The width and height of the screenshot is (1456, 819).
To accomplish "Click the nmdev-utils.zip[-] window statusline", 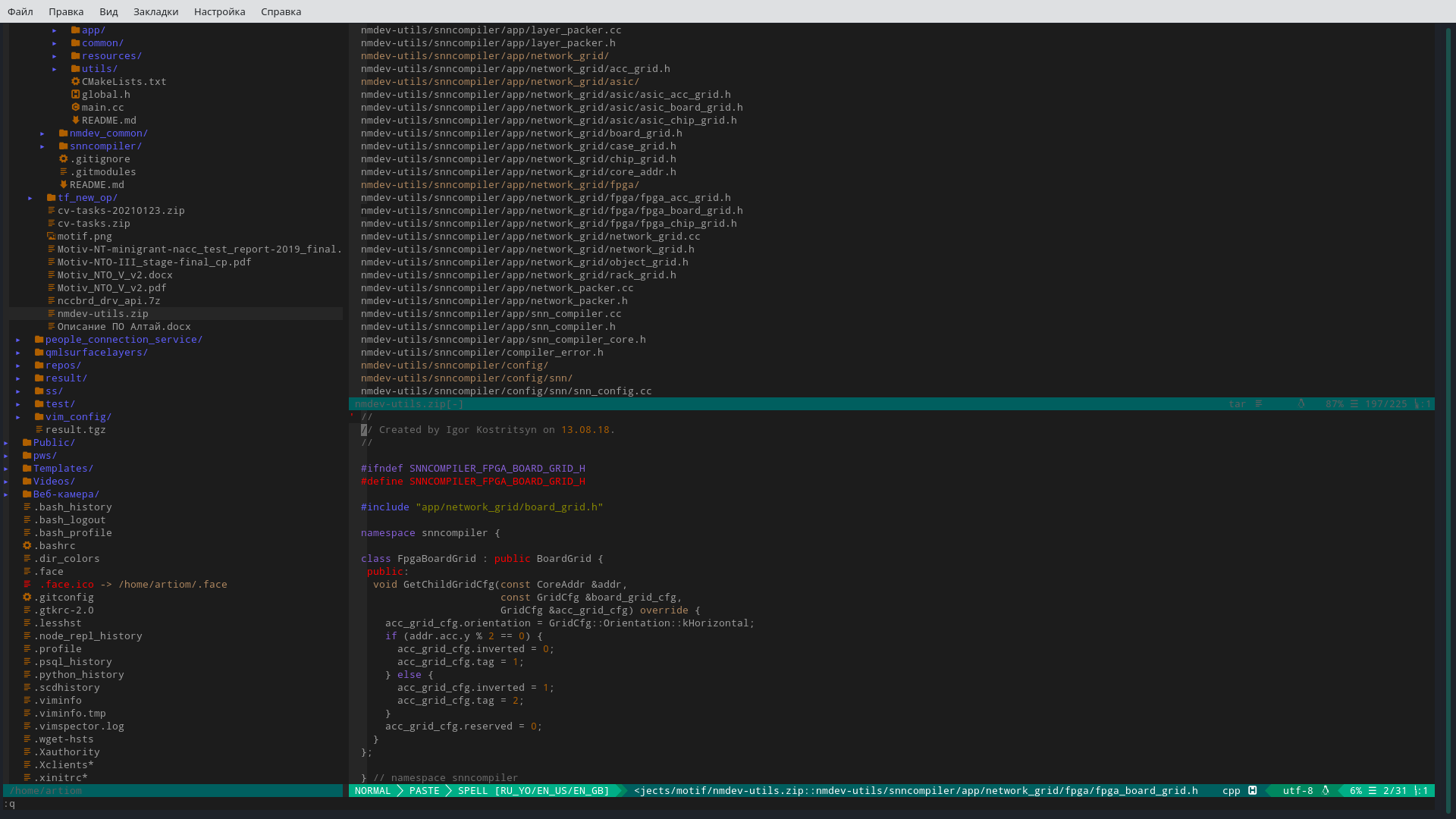I will (x=892, y=404).
